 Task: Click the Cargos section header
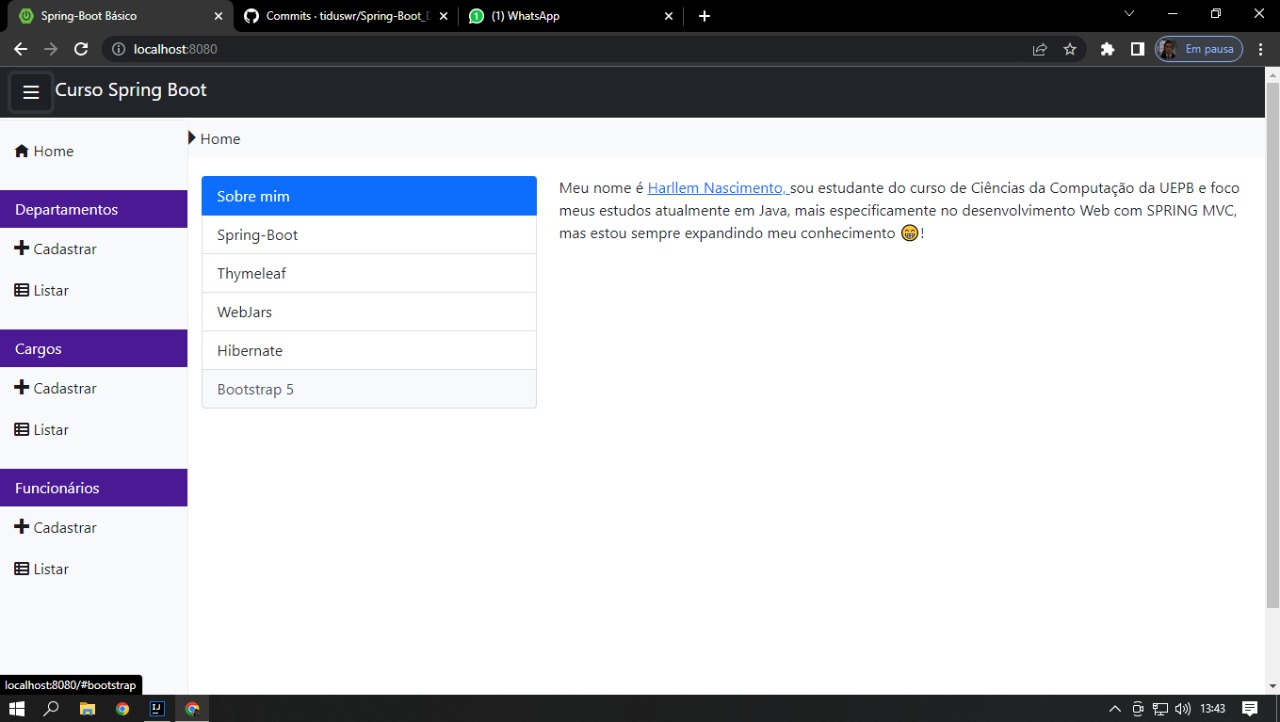pyautogui.click(x=94, y=348)
